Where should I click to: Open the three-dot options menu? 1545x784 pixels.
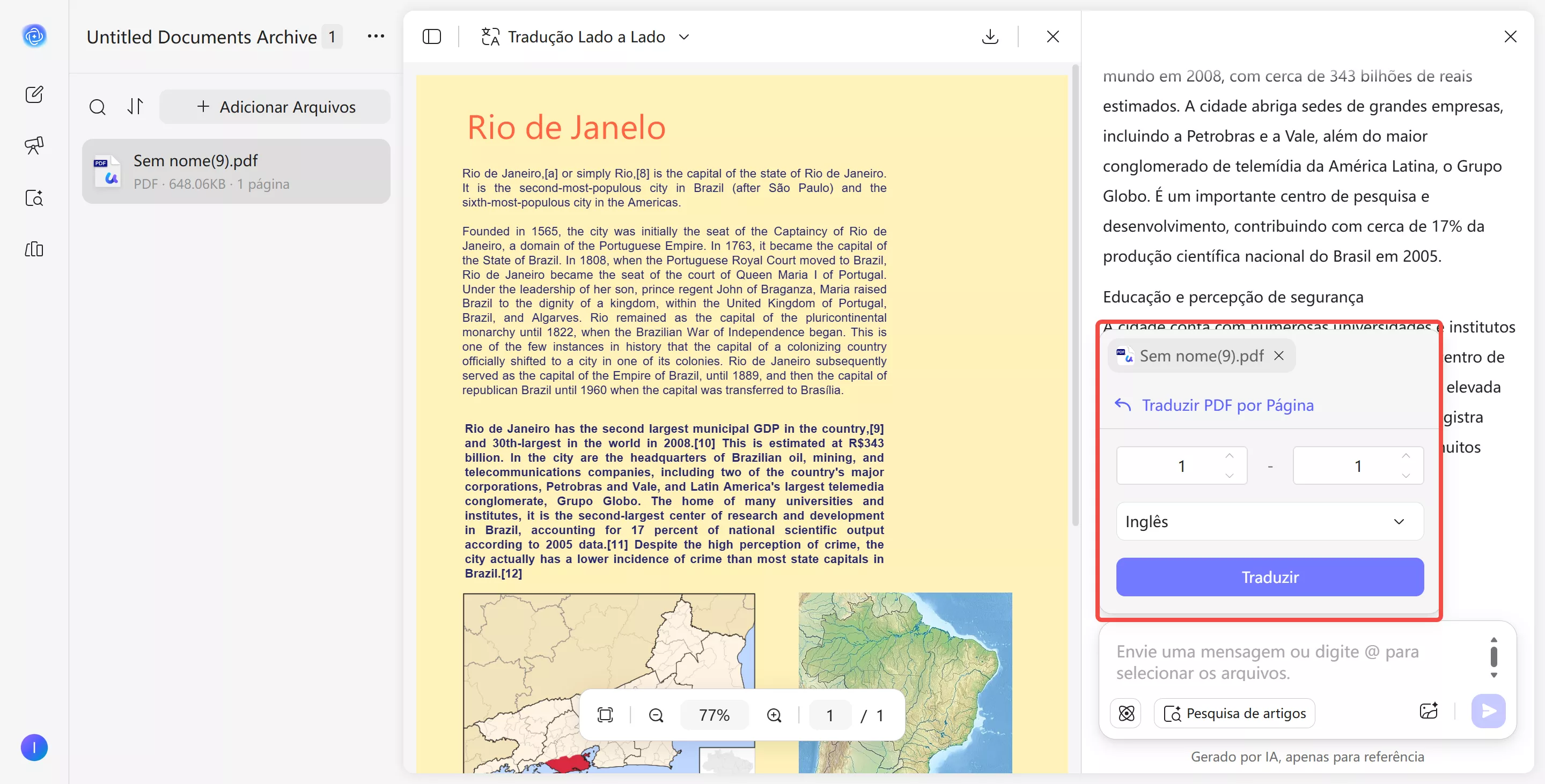(376, 36)
